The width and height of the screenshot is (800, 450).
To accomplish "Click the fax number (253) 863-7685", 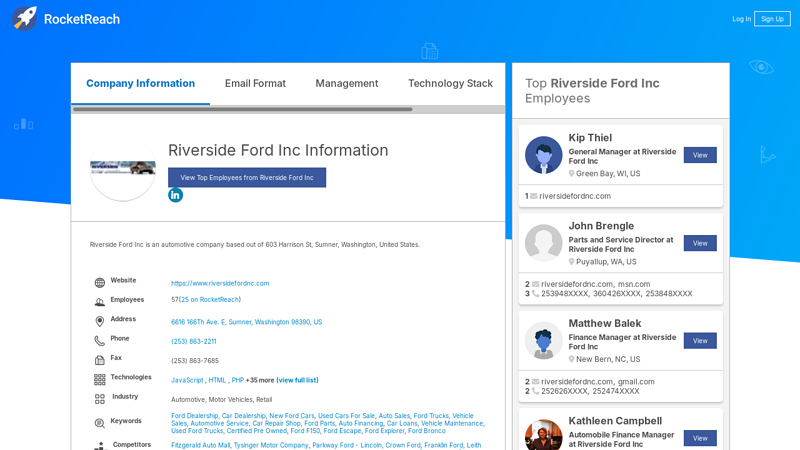I will tap(195, 361).
